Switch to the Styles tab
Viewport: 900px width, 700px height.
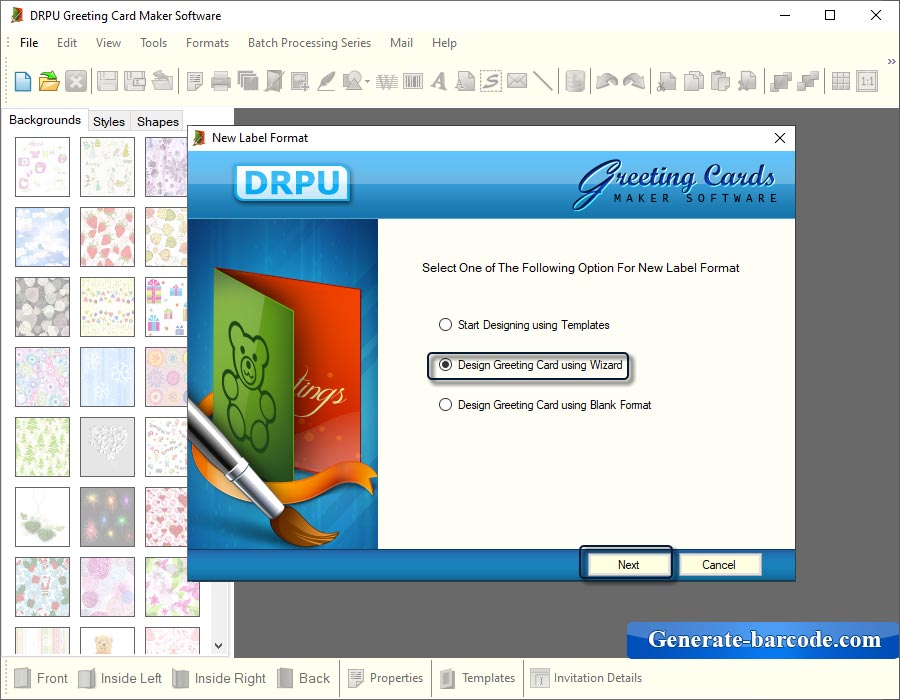click(x=108, y=122)
